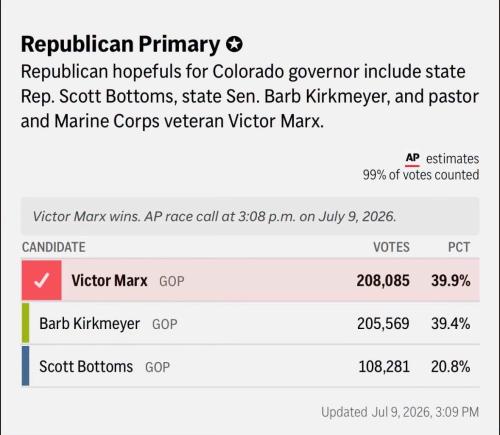Click the CANDIDATE column header
Viewport: 500px width, 435px height.
pyautogui.click(x=54, y=247)
